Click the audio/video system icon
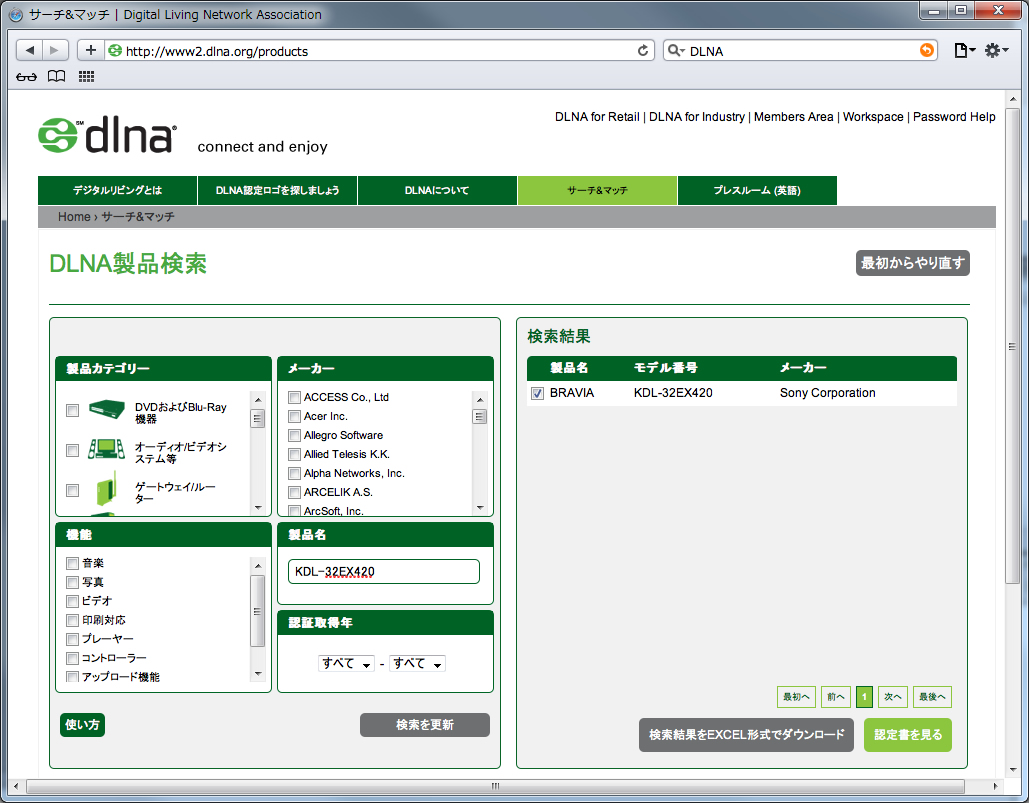Viewport: 1029px width, 803px height. click(106, 449)
